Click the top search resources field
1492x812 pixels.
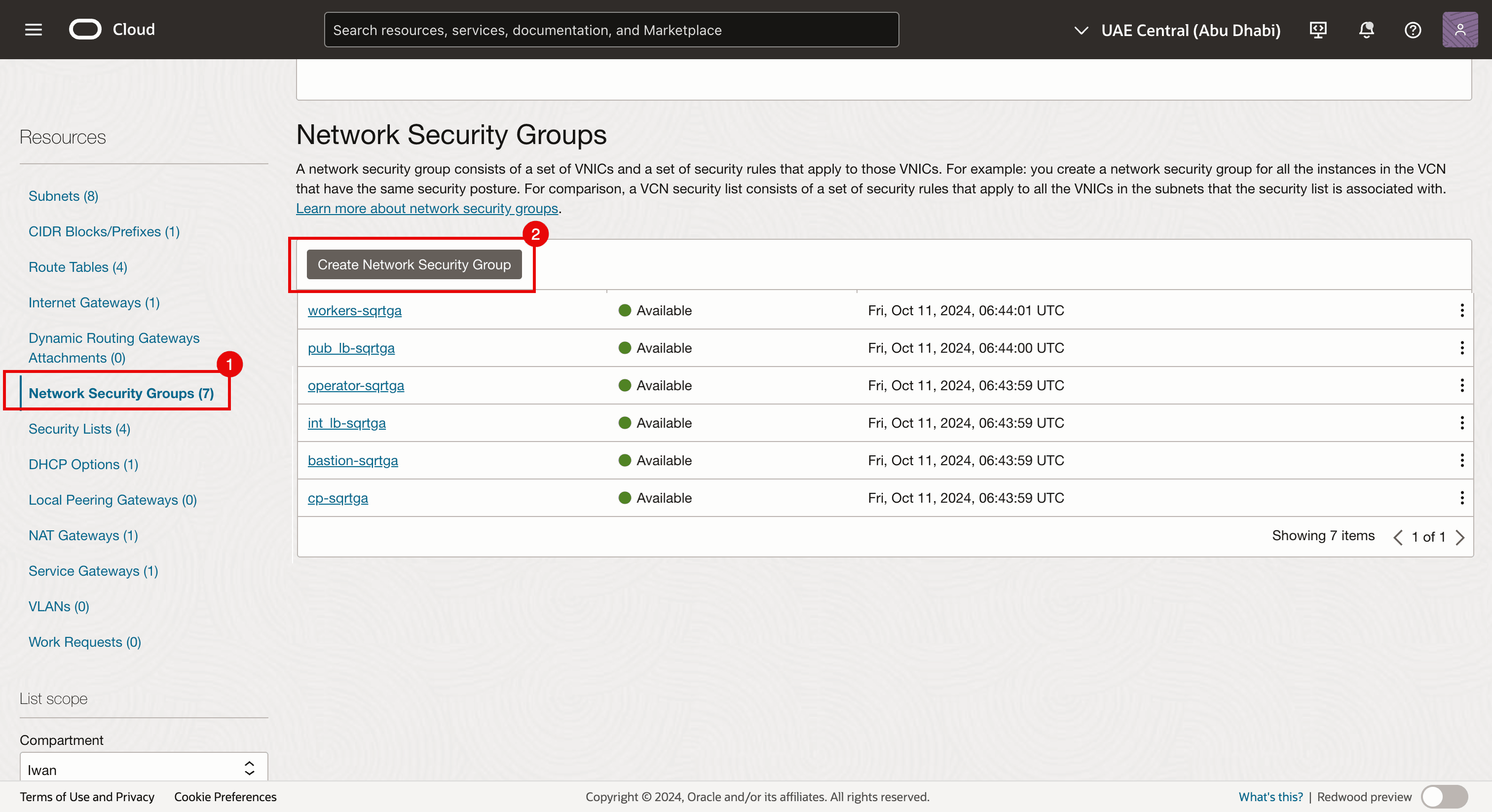click(x=611, y=30)
